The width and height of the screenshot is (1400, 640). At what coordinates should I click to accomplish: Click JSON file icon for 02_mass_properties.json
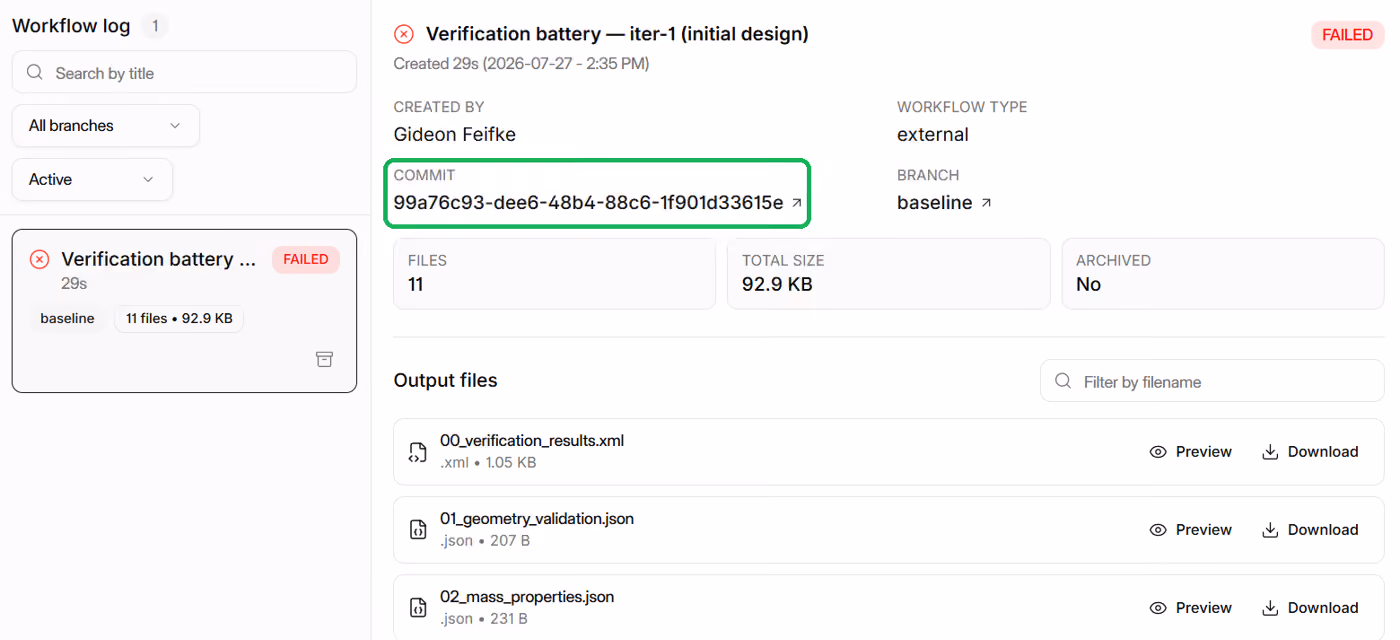coord(418,608)
